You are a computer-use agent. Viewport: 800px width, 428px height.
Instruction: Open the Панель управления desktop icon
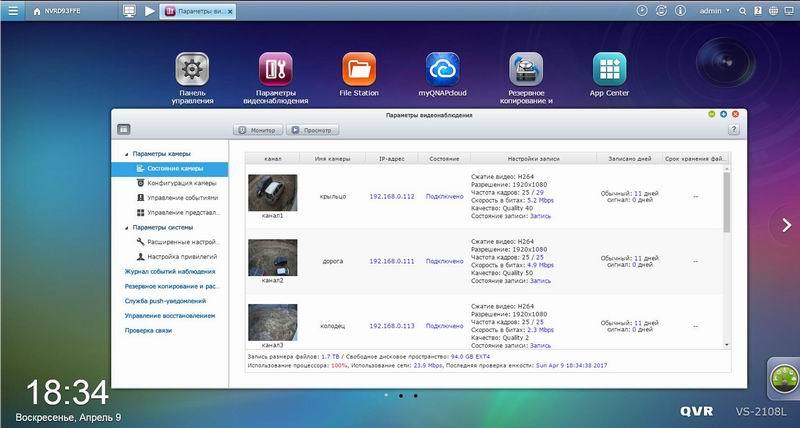[191, 70]
